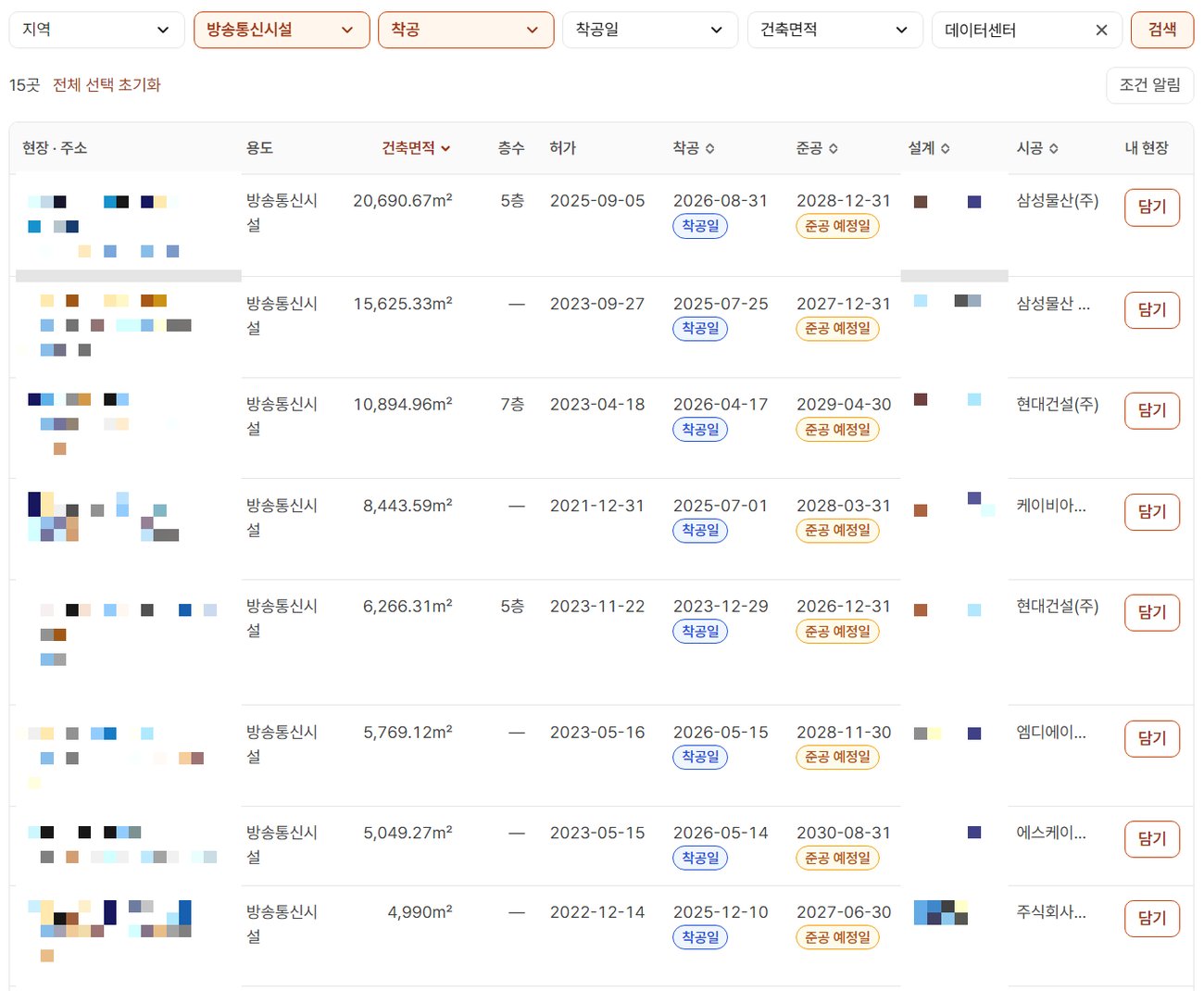Sort table by 준공 date column
The height and width of the screenshot is (991, 1204).
817,148
